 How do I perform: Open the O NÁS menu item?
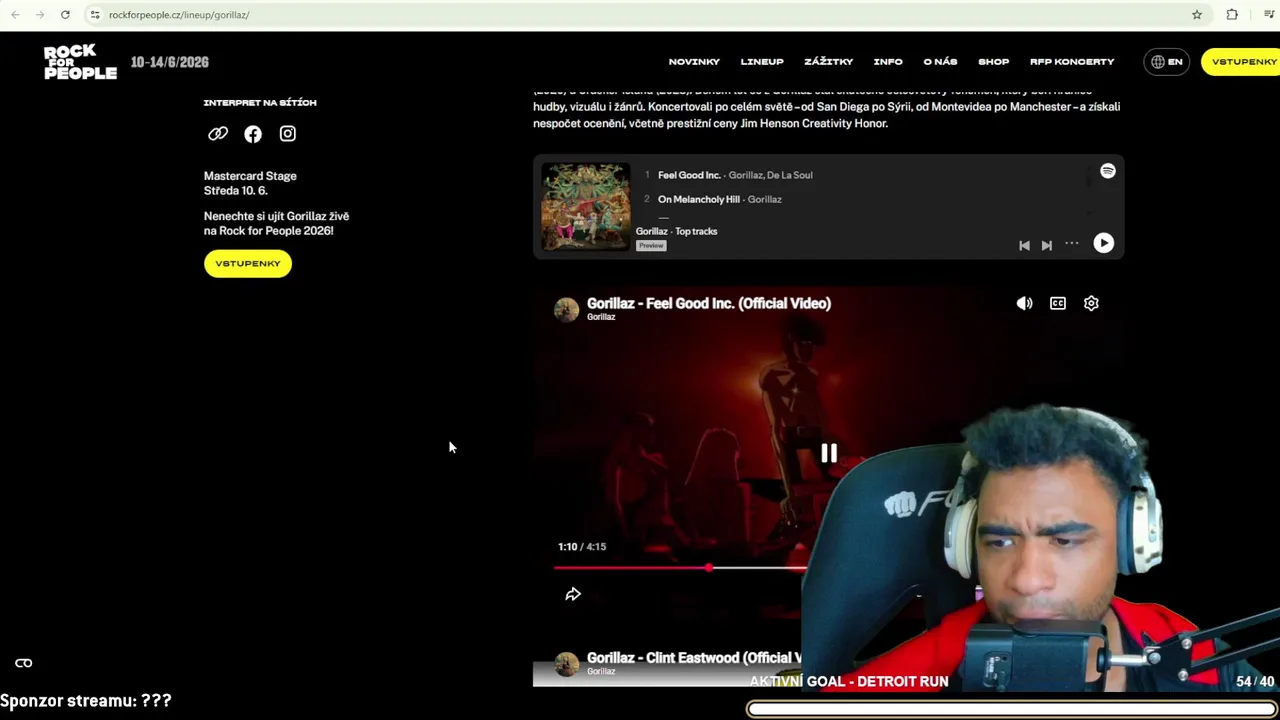[940, 62]
